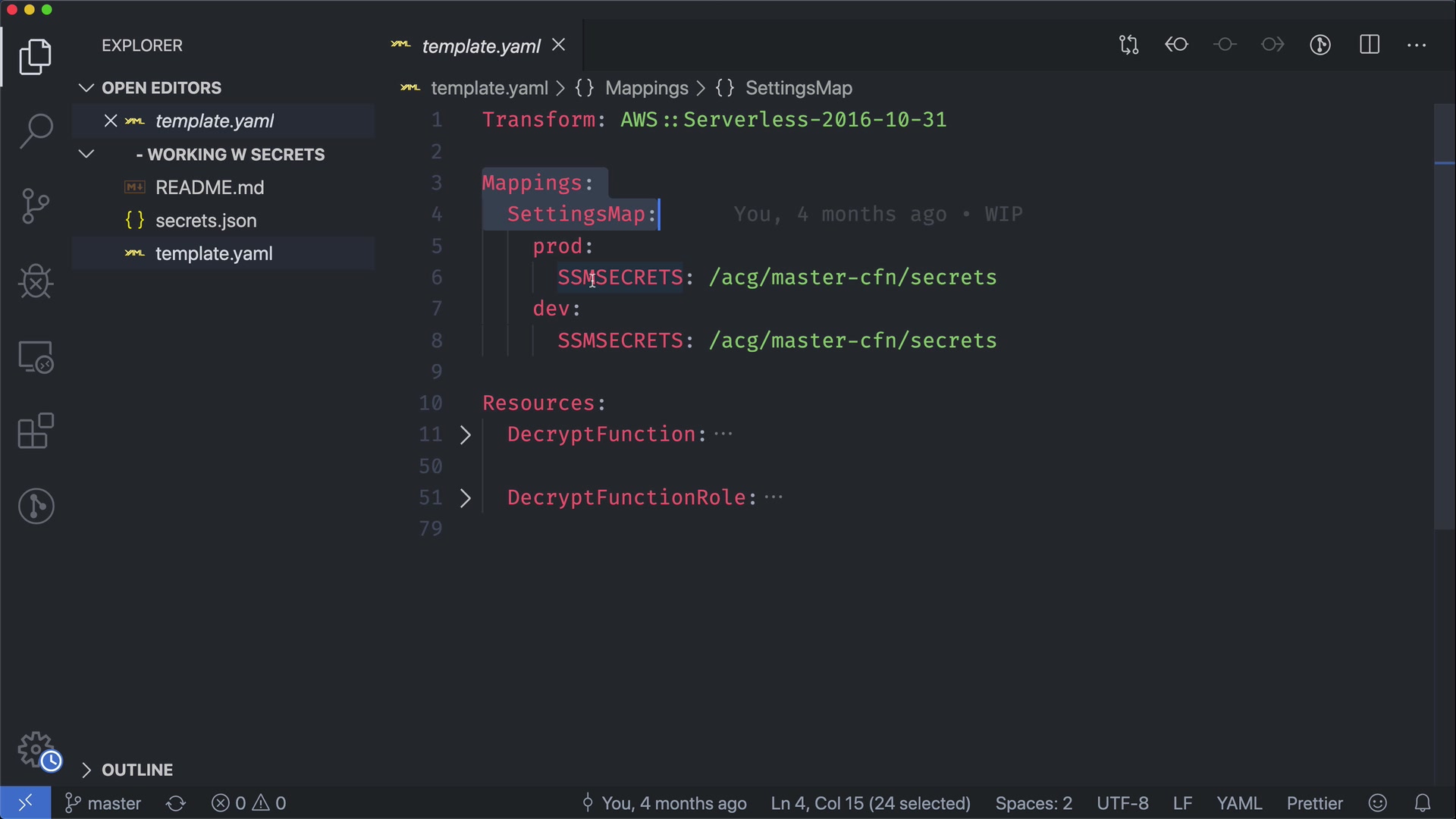1456x819 pixels.
Task: Open the Source Control view
Action: 36,206
